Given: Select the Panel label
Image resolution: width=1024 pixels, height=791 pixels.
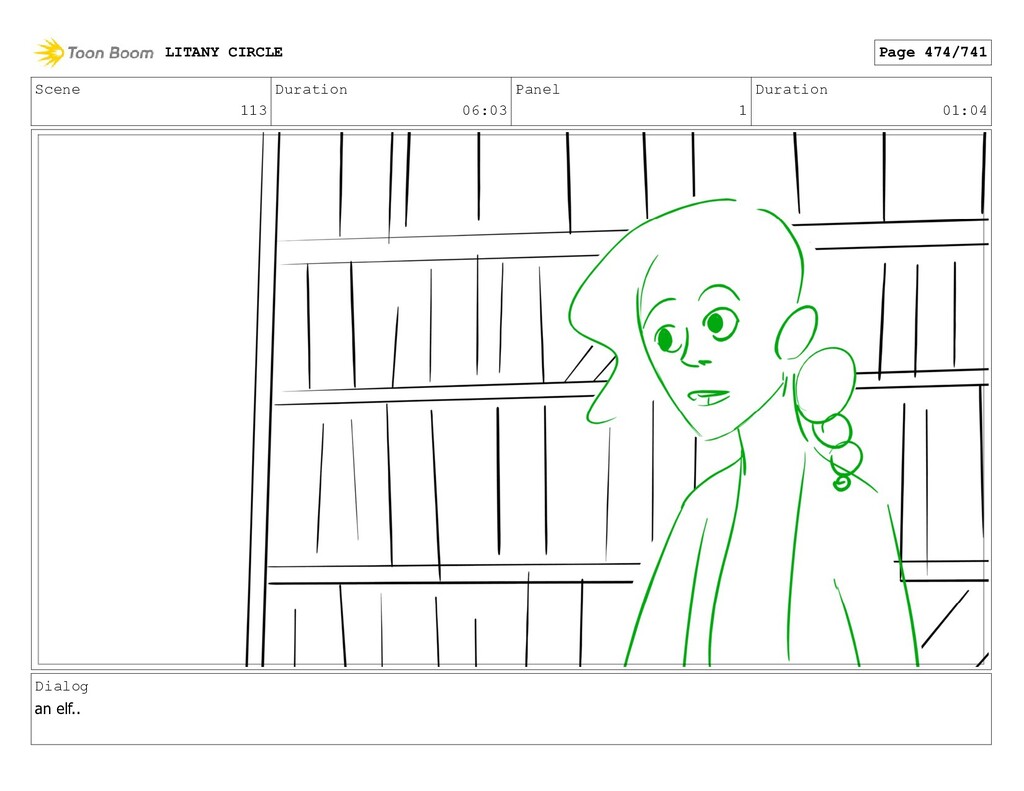Looking at the screenshot, I should point(537,89).
